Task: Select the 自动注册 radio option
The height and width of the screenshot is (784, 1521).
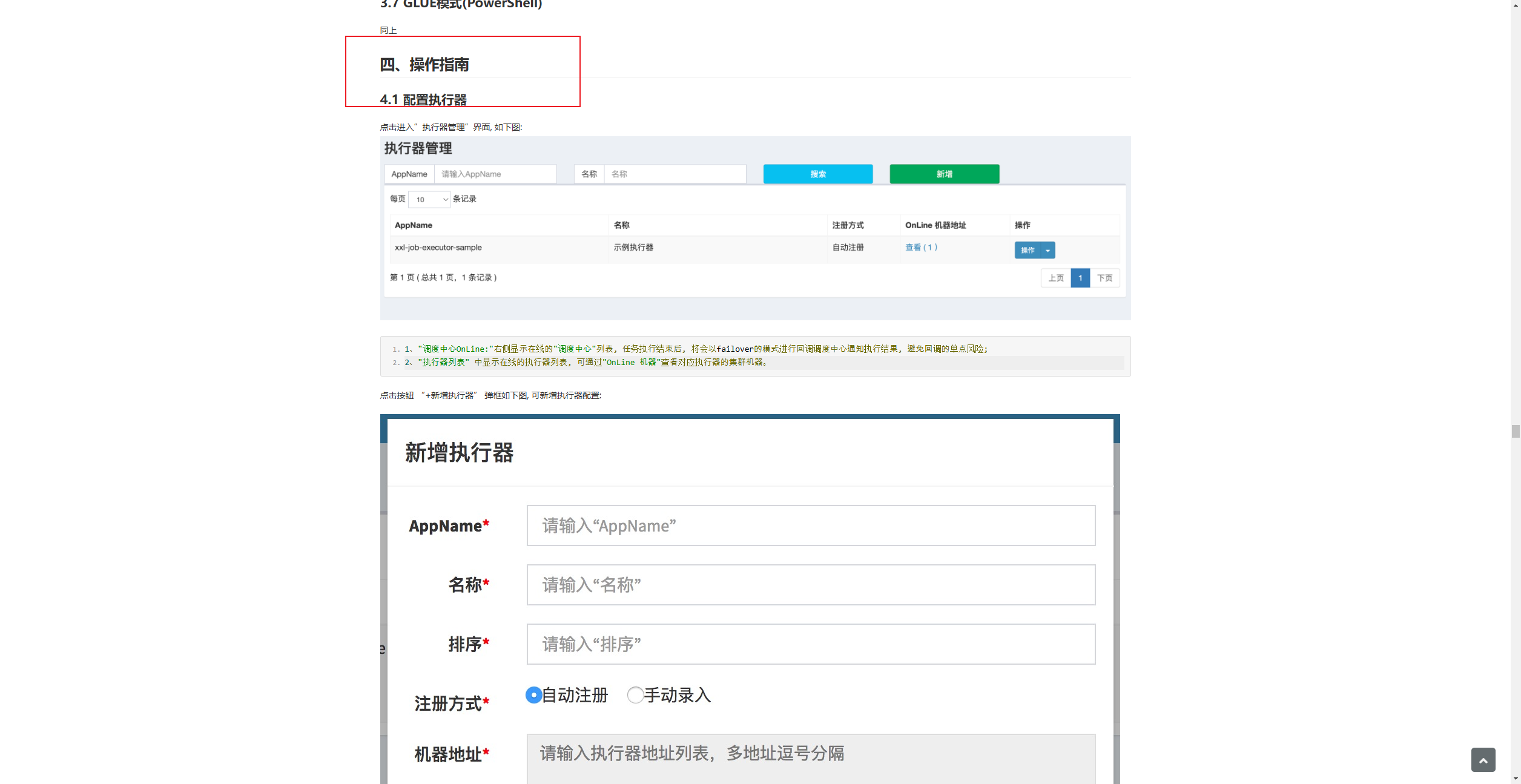Action: pyautogui.click(x=533, y=695)
